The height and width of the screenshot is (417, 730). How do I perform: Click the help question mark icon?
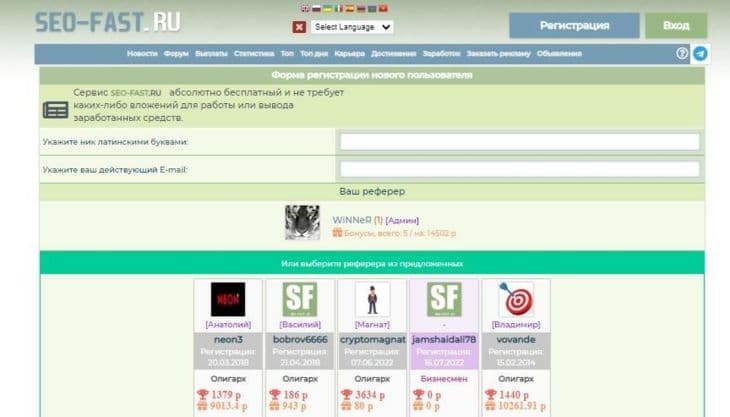point(682,54)
